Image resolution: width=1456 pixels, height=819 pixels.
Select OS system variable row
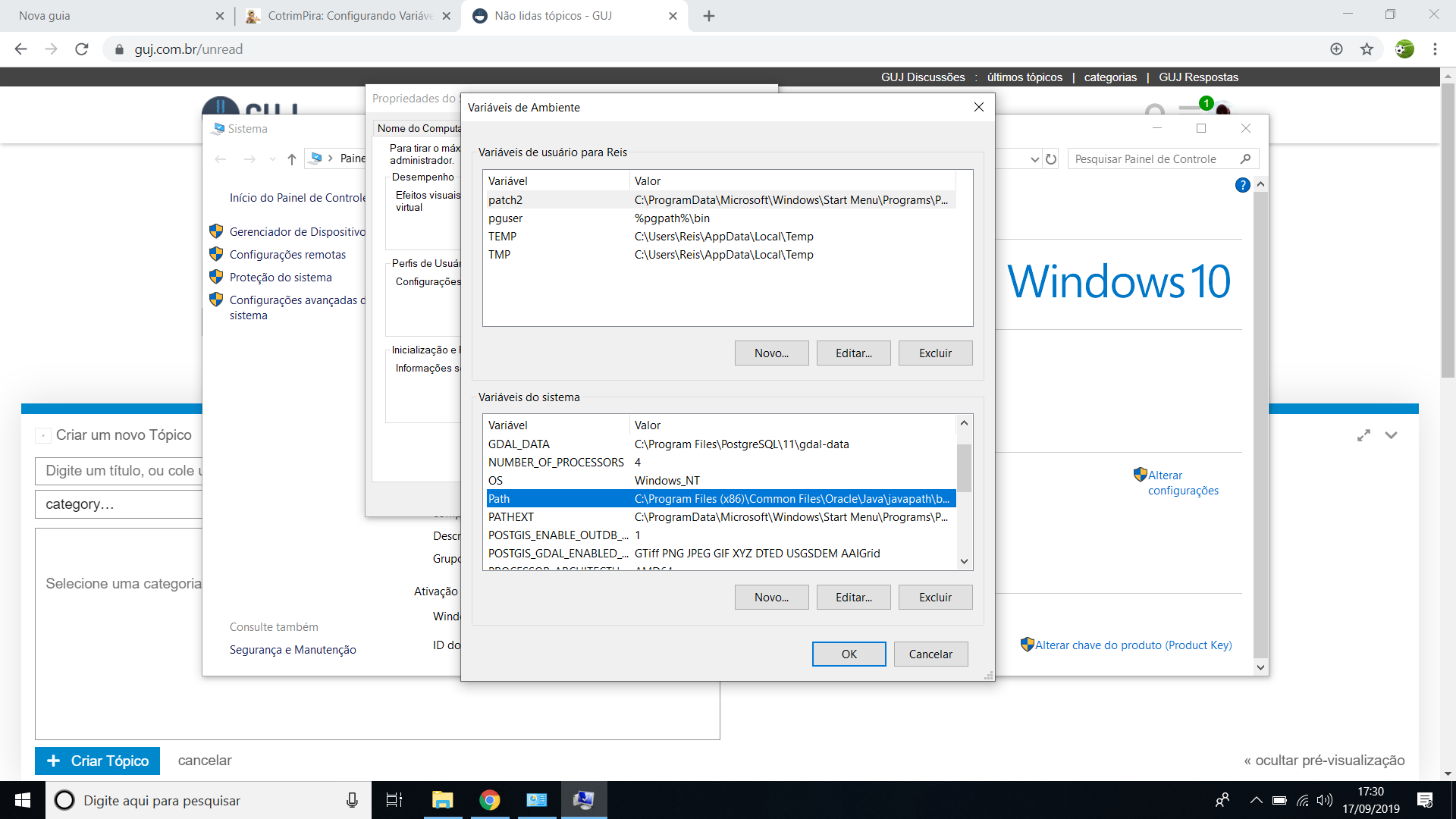pos(720,481)
